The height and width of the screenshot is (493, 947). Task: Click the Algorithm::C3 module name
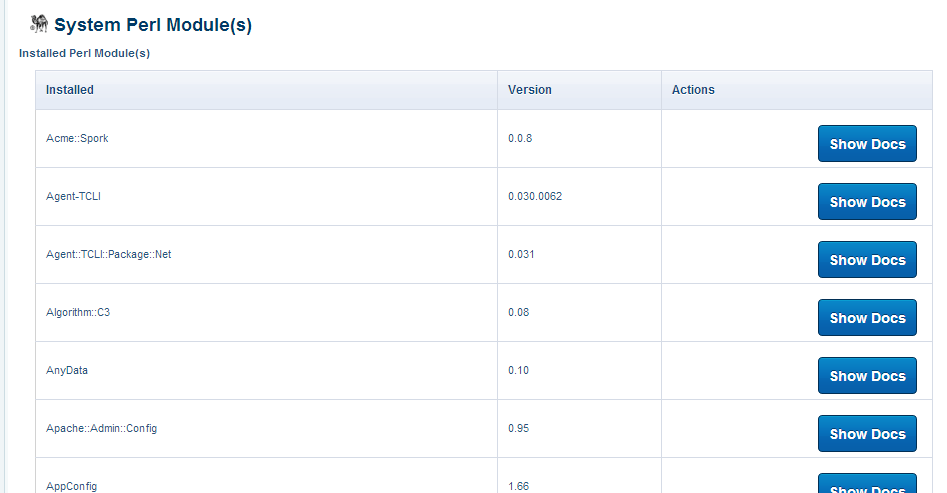pos(78,312)
